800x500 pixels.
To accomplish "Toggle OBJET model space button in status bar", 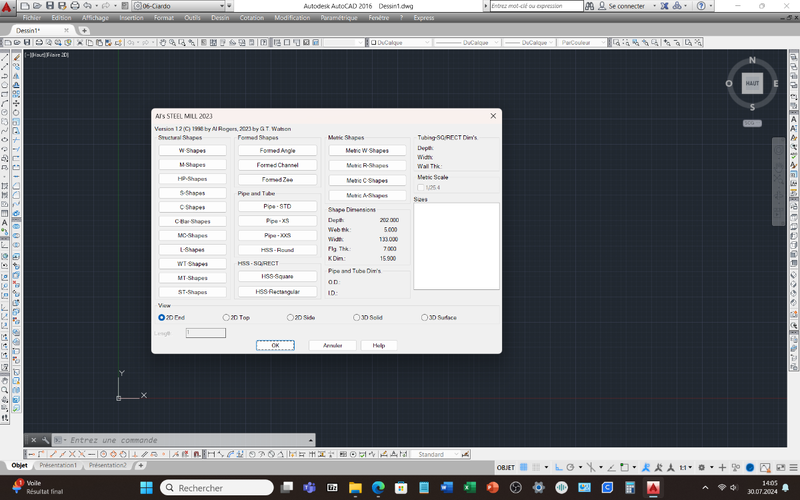I will tap(506, 467).
